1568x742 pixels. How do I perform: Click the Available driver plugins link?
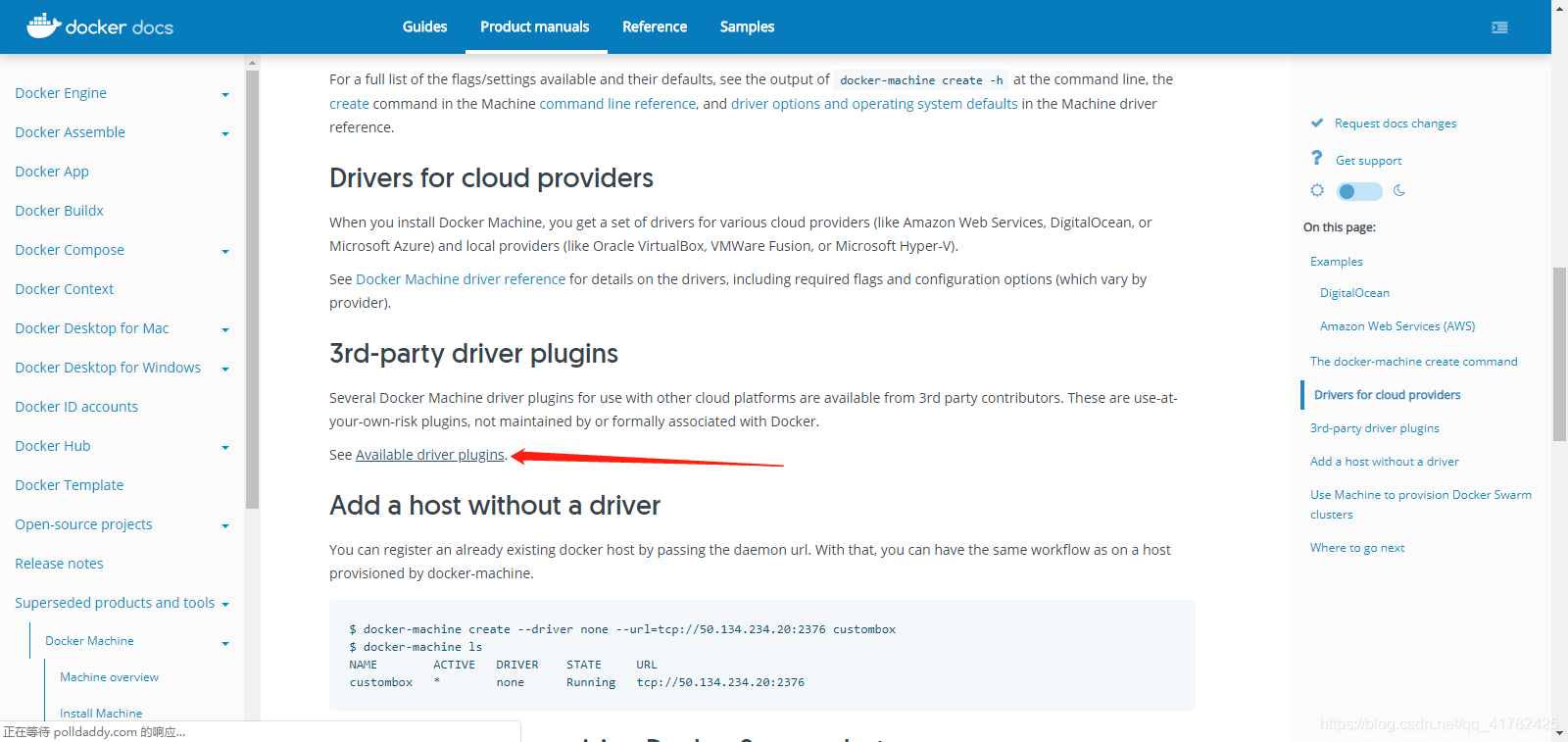click(430, 455)
